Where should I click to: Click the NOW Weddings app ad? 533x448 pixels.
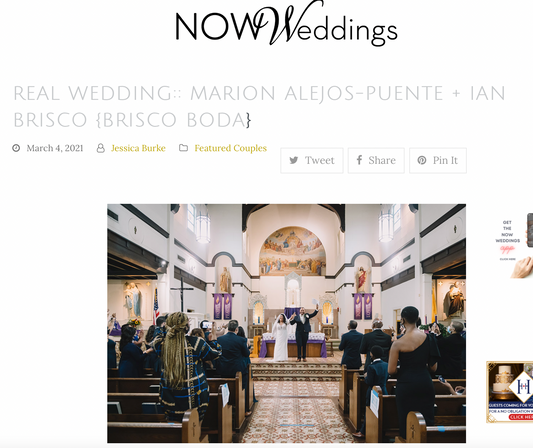click(x=513, y=245)
